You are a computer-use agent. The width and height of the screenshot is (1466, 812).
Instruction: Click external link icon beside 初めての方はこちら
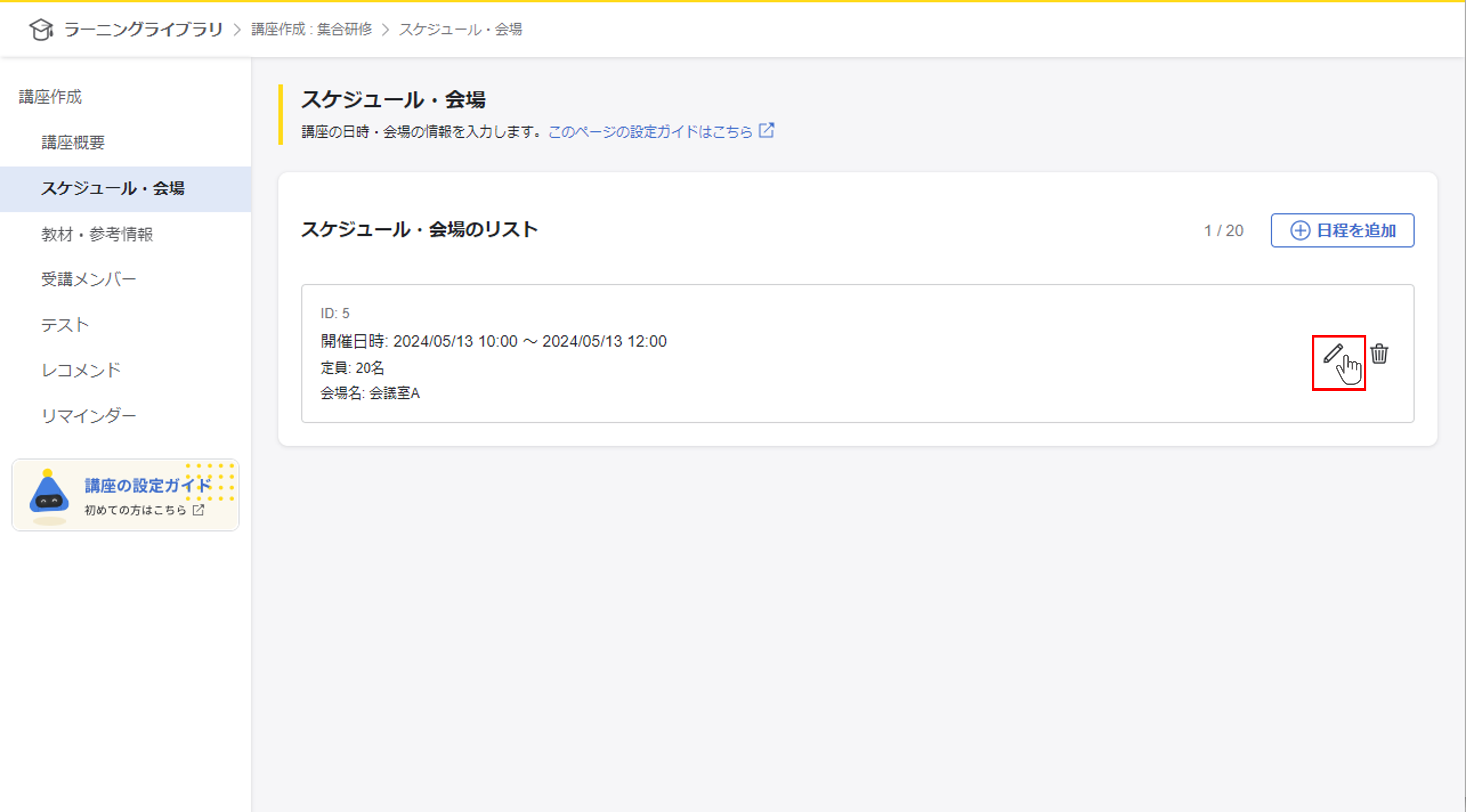point(198,510)
